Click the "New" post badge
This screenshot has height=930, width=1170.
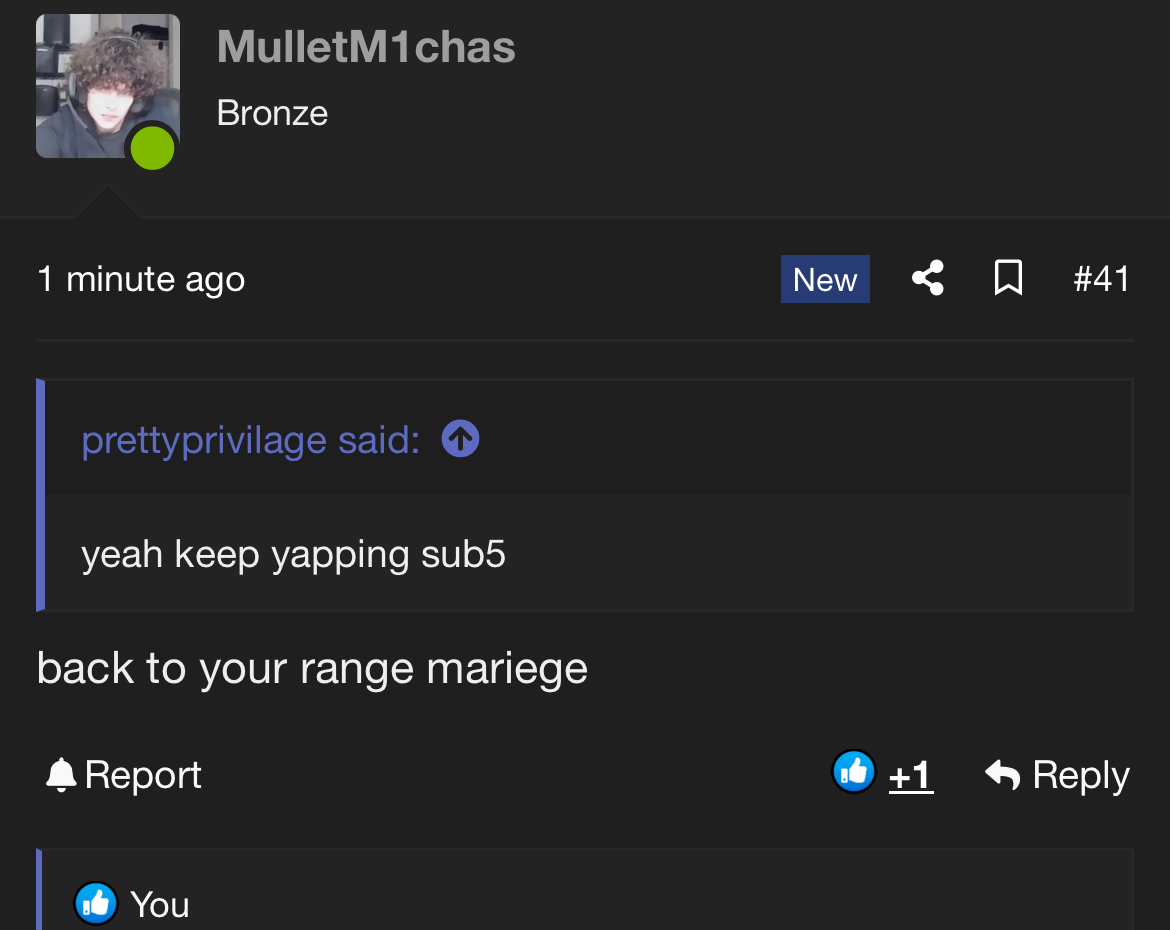pyautogui.click(x=825, y=279)
